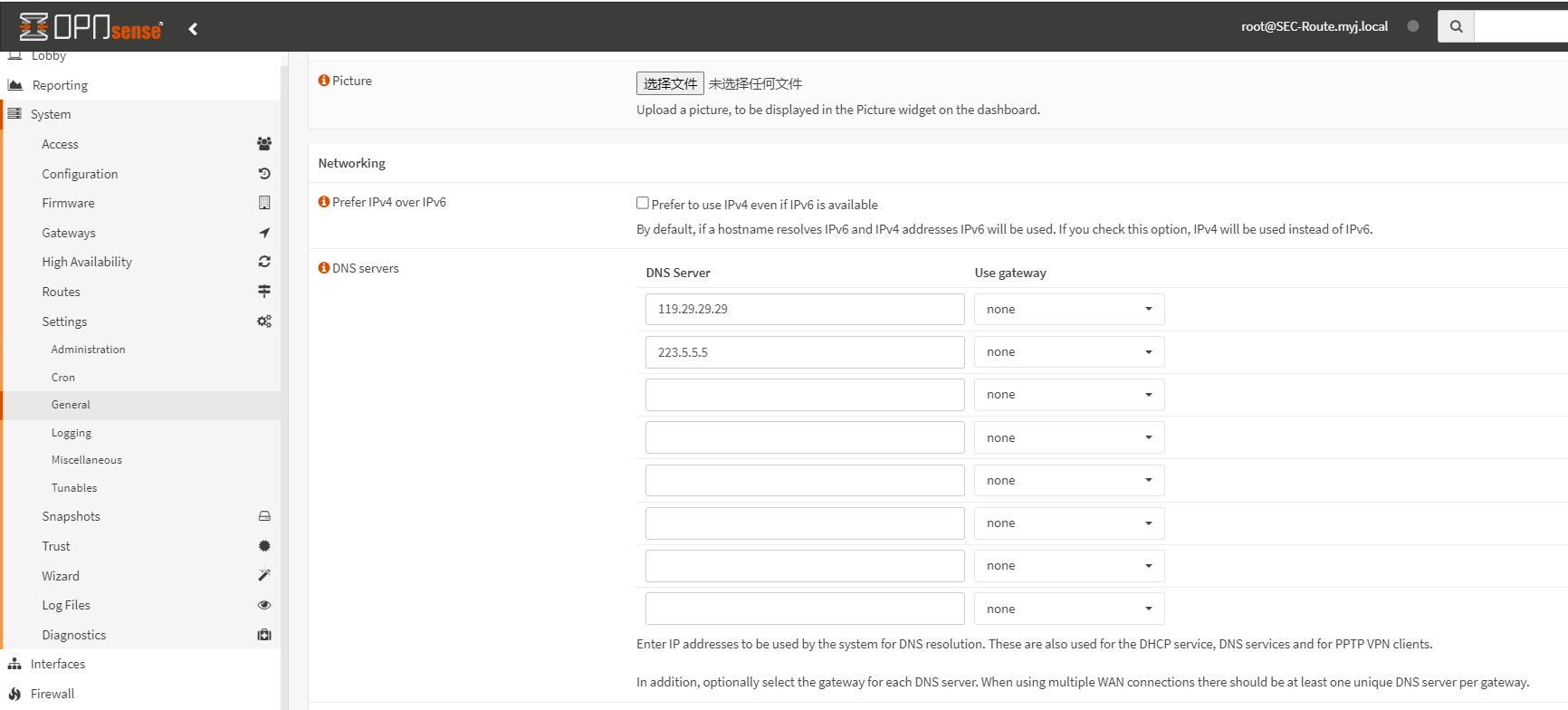Open the eighth DNS row gateway dropdown
This screenshot has width=1568, height=710.
coord(1069,609)
